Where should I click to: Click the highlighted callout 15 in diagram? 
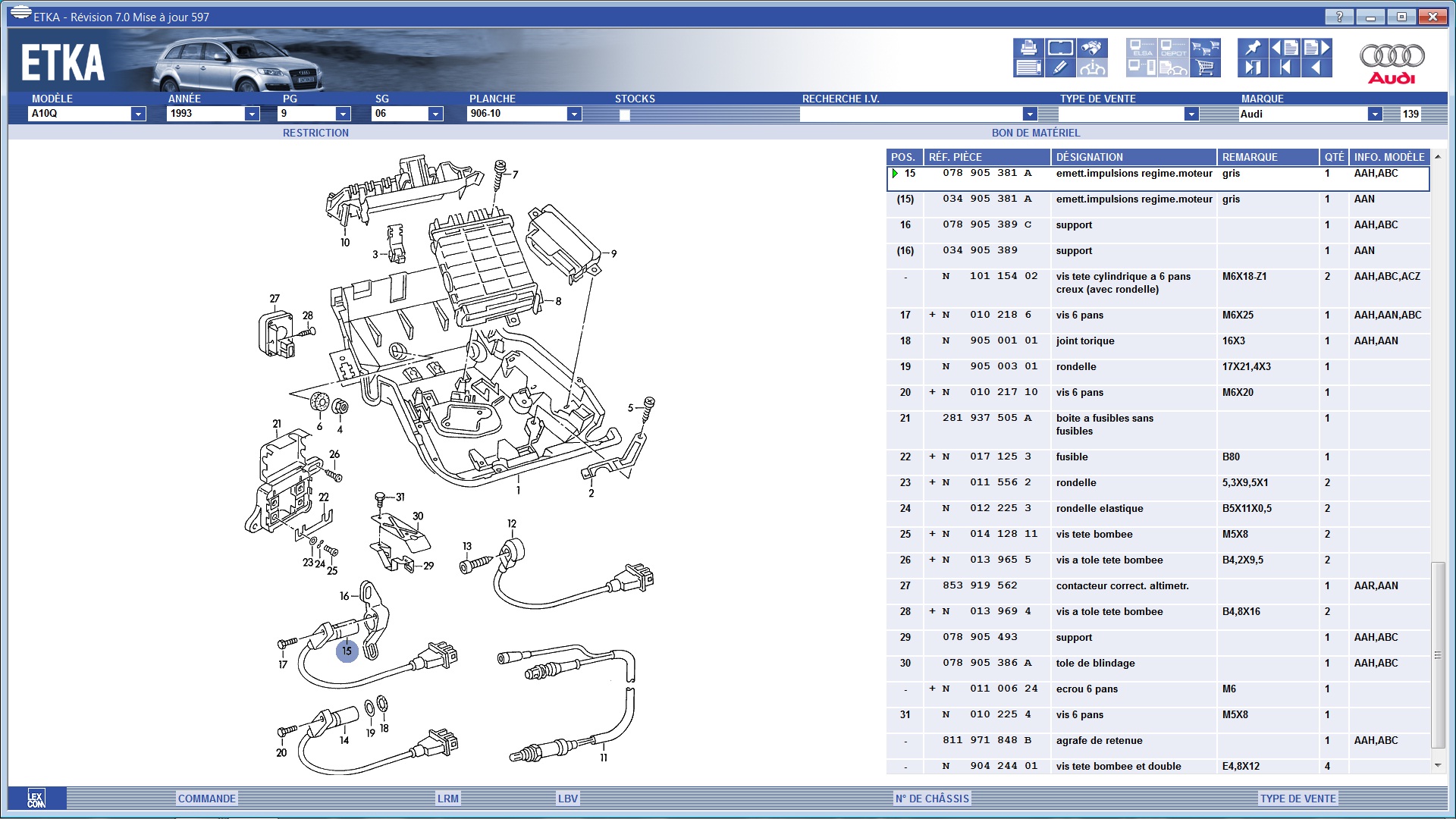(347, 651)
